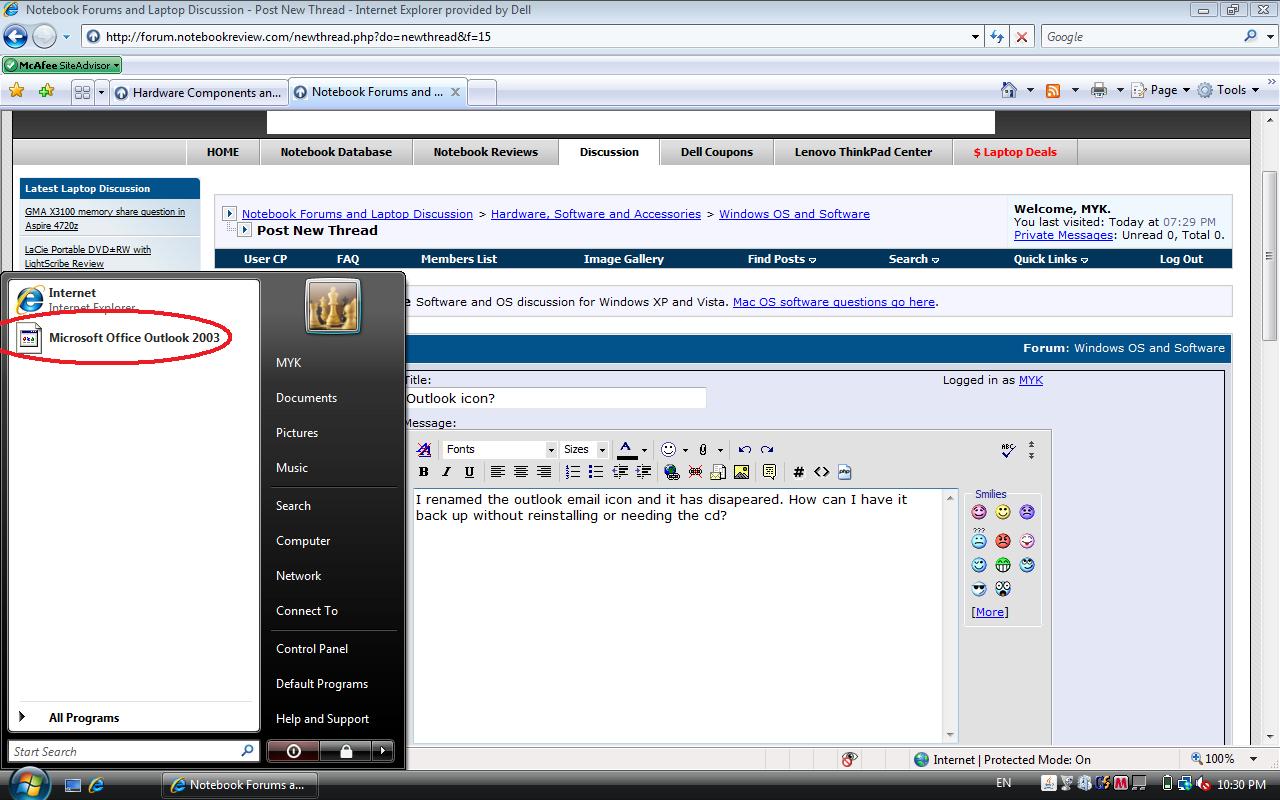Click the Insert Link globe icon
Screen dimensions: 1280x800
coord(671,472)
